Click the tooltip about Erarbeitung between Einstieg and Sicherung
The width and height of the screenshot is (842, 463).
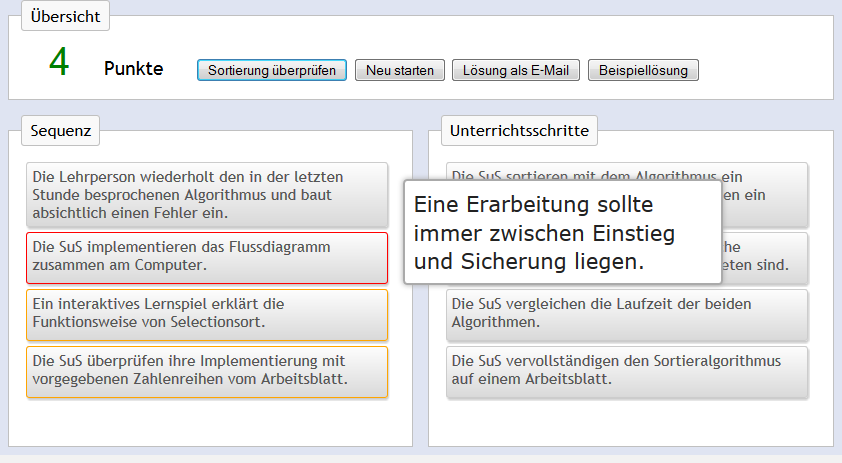click(562, 233)
